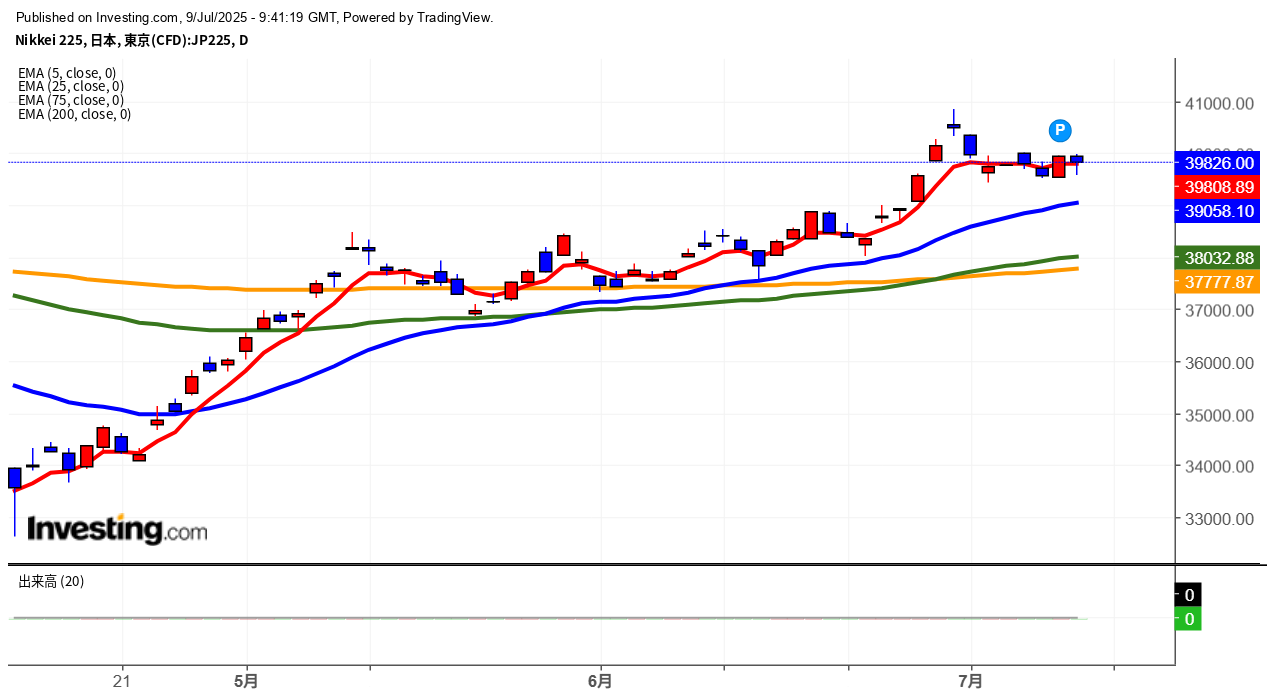Click the 6月 date axis label
Screen dimensions: 1267x698
pos(601,681)
